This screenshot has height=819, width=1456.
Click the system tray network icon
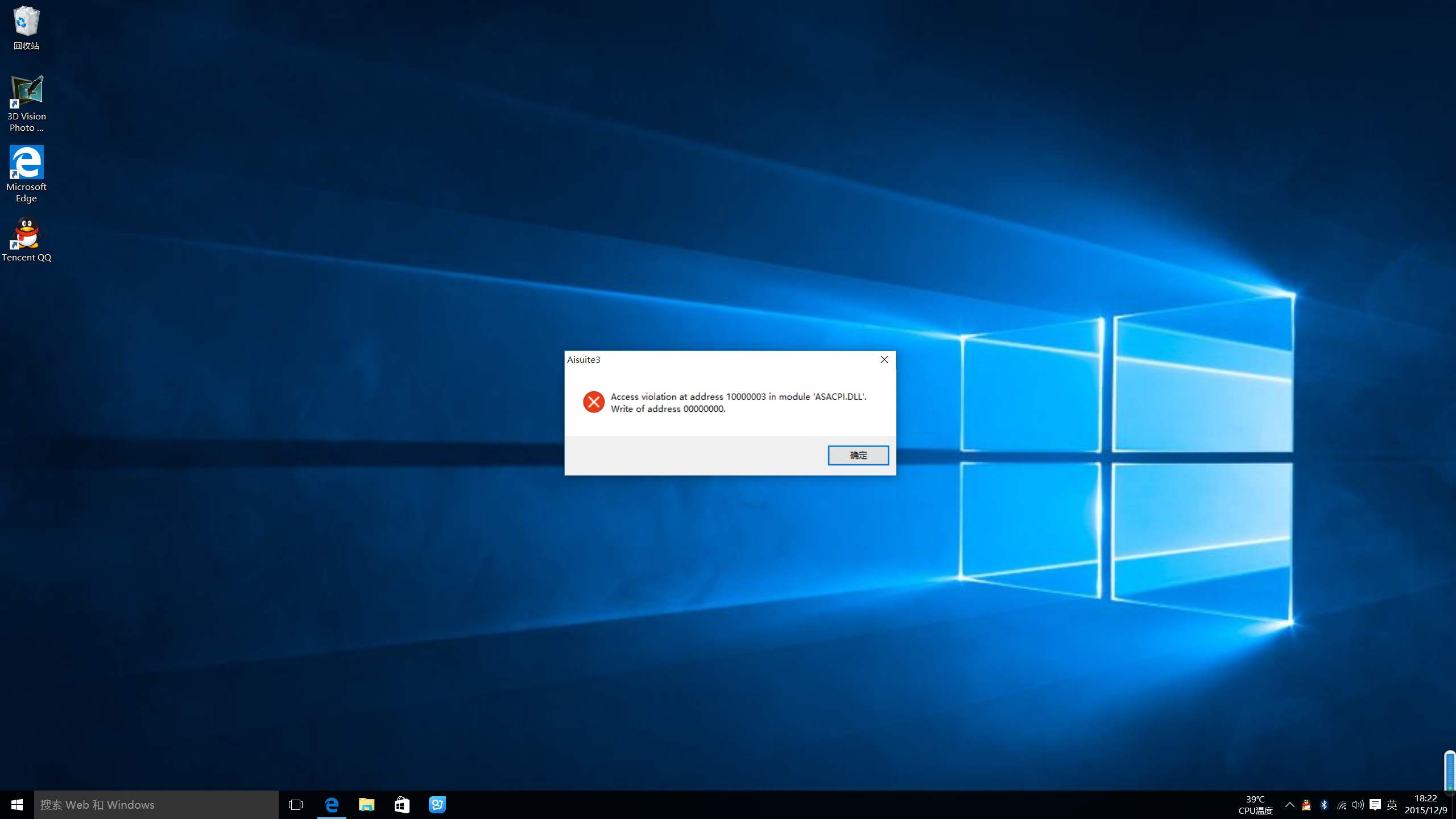point(1340,804)
